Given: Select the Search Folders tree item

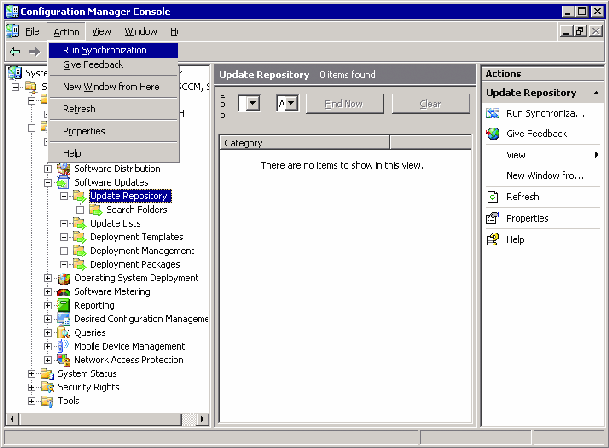Looking at the screenshot, I should [x=137, y=210].
